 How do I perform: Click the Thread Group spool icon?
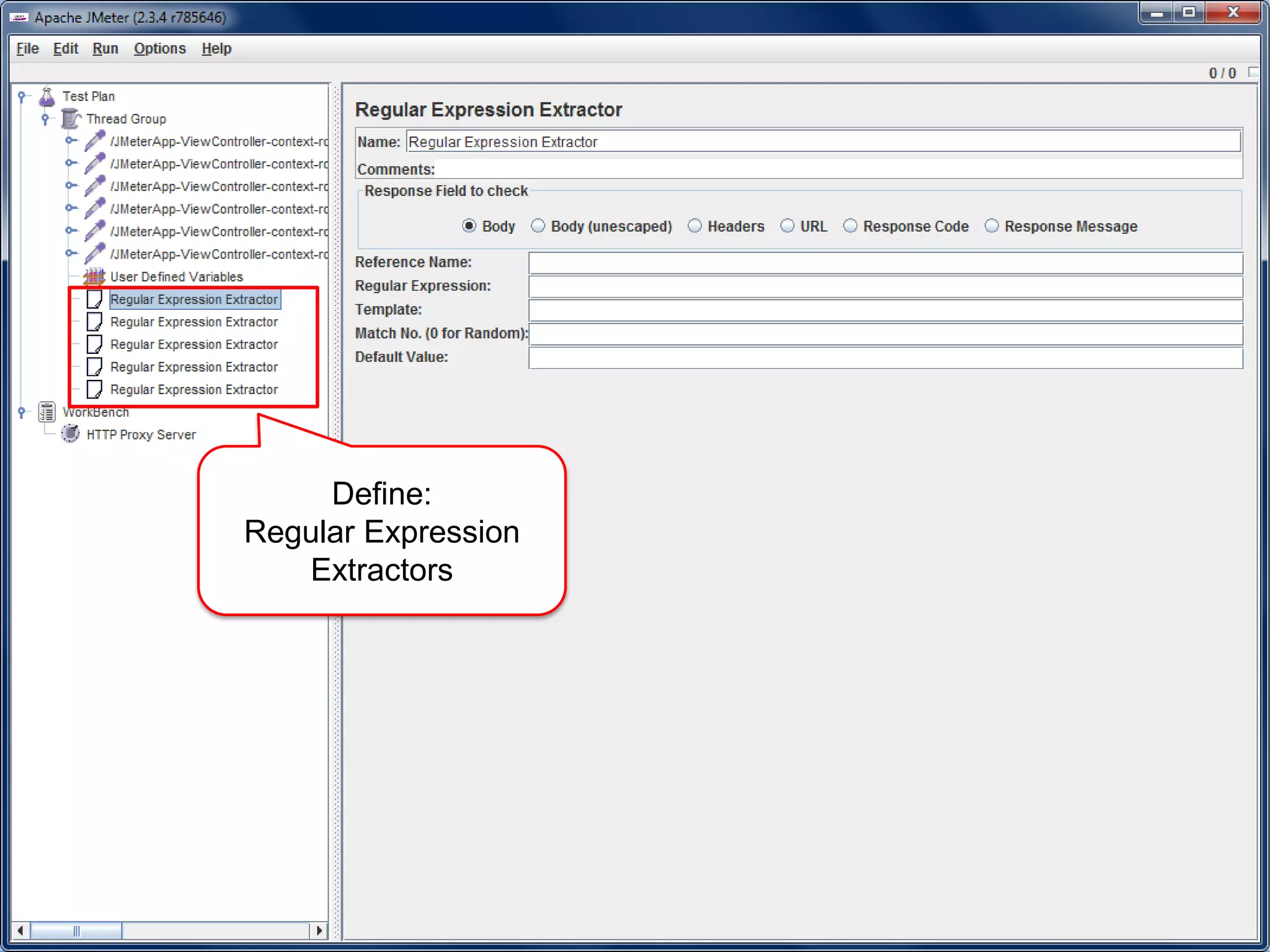[x=71, y=118]
